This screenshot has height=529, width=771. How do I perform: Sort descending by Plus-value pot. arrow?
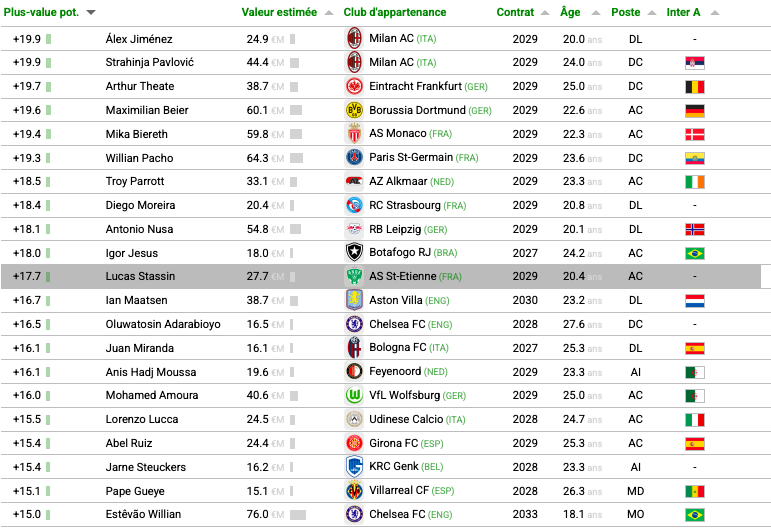(91, 13)
